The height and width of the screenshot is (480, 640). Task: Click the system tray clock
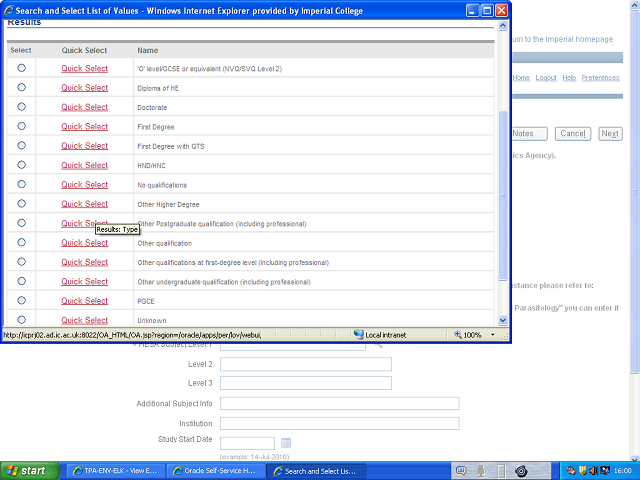(620, 470)
